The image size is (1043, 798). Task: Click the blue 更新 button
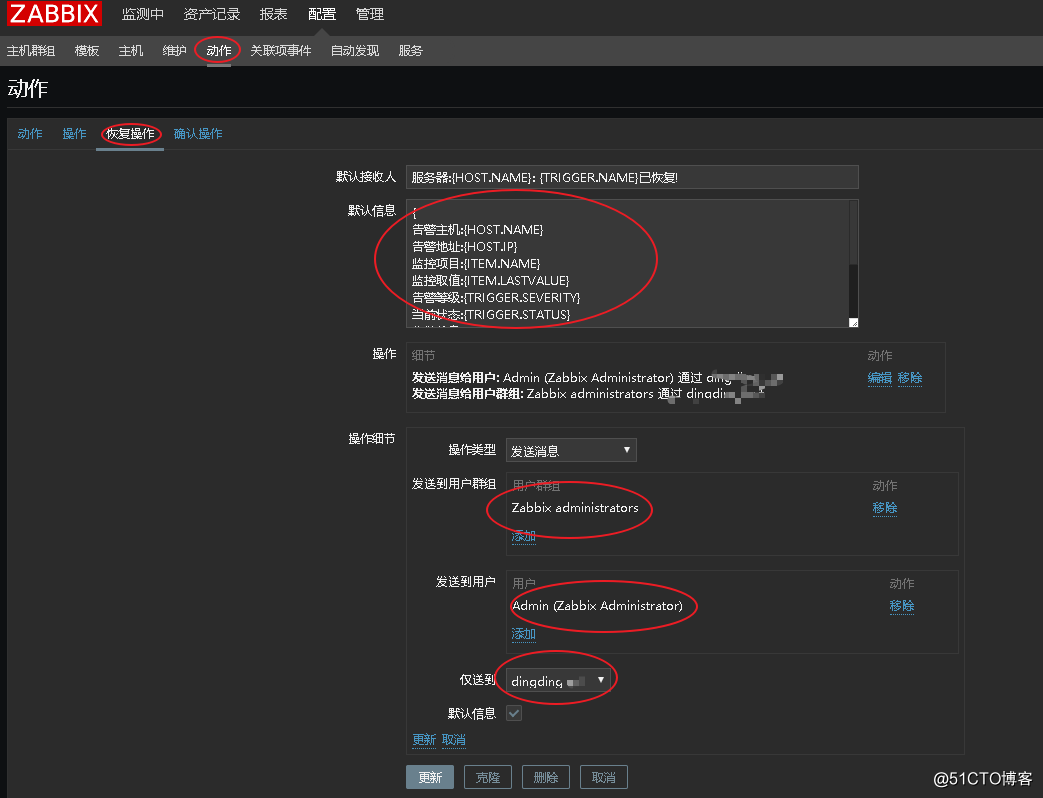430,777
